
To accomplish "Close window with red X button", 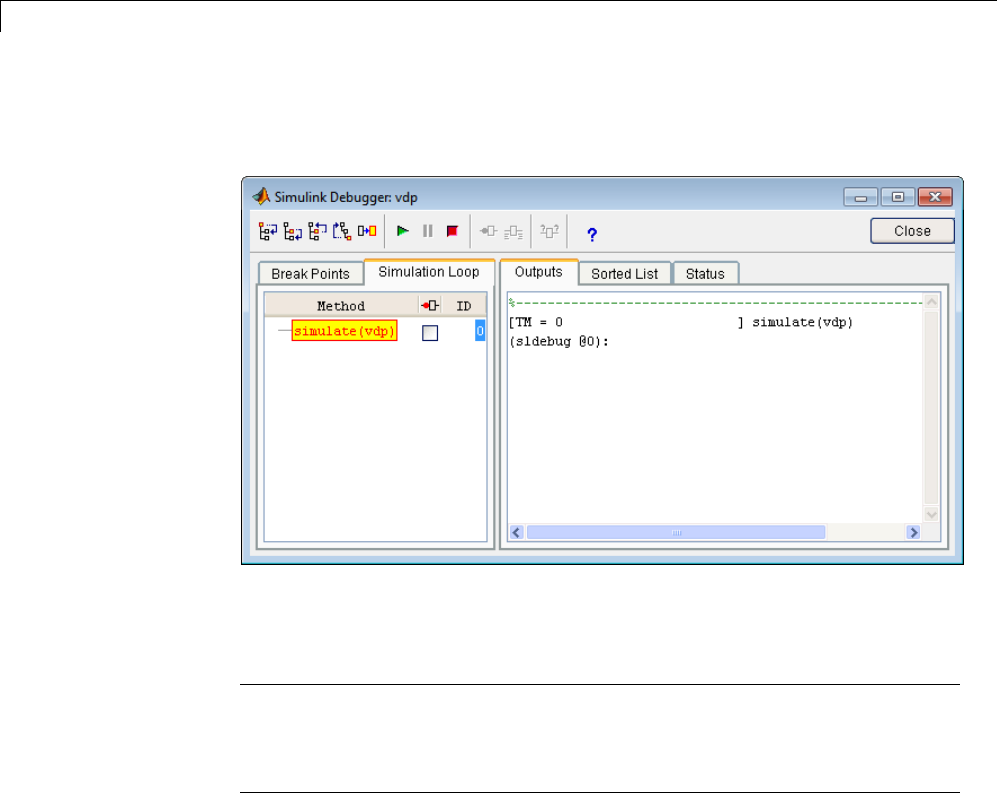I will (935, 197).
